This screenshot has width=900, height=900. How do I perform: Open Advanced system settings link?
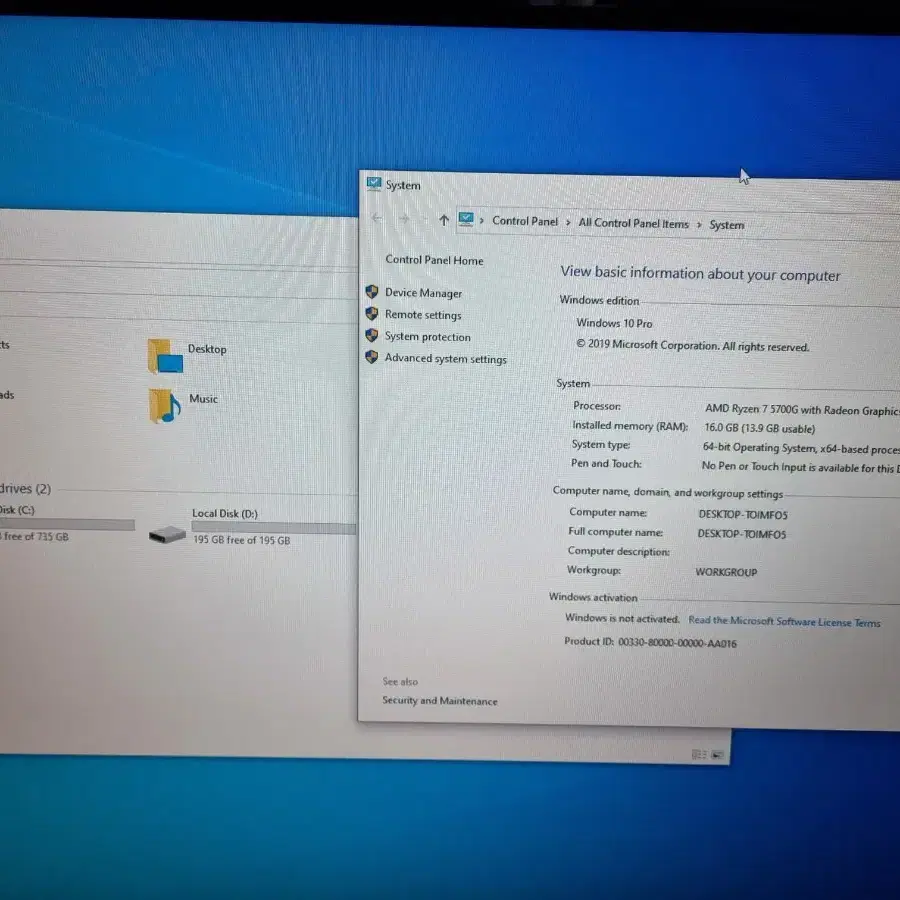click(x=445, y=359)
